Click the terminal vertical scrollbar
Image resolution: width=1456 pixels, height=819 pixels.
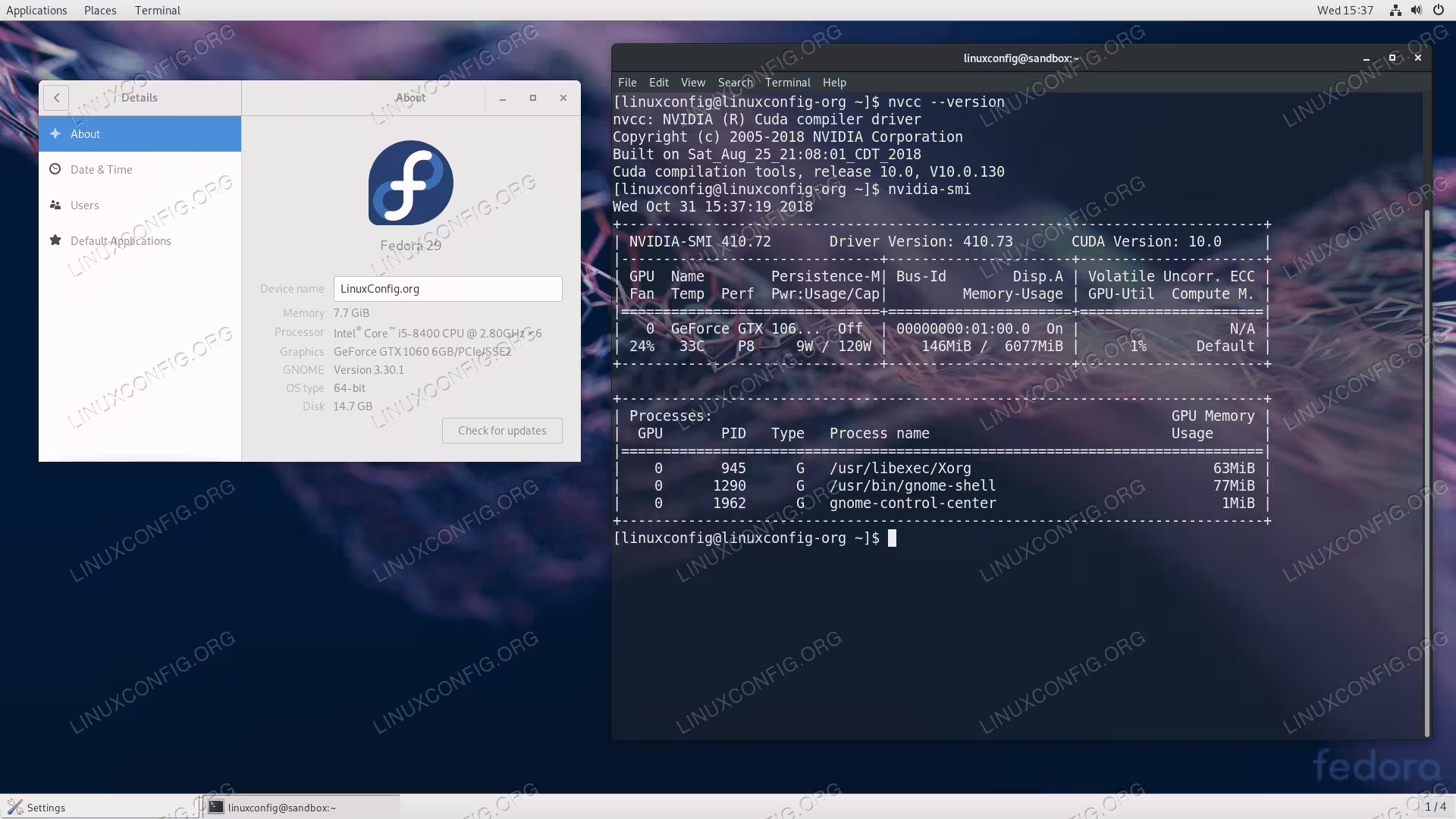tap(1427, 474)
